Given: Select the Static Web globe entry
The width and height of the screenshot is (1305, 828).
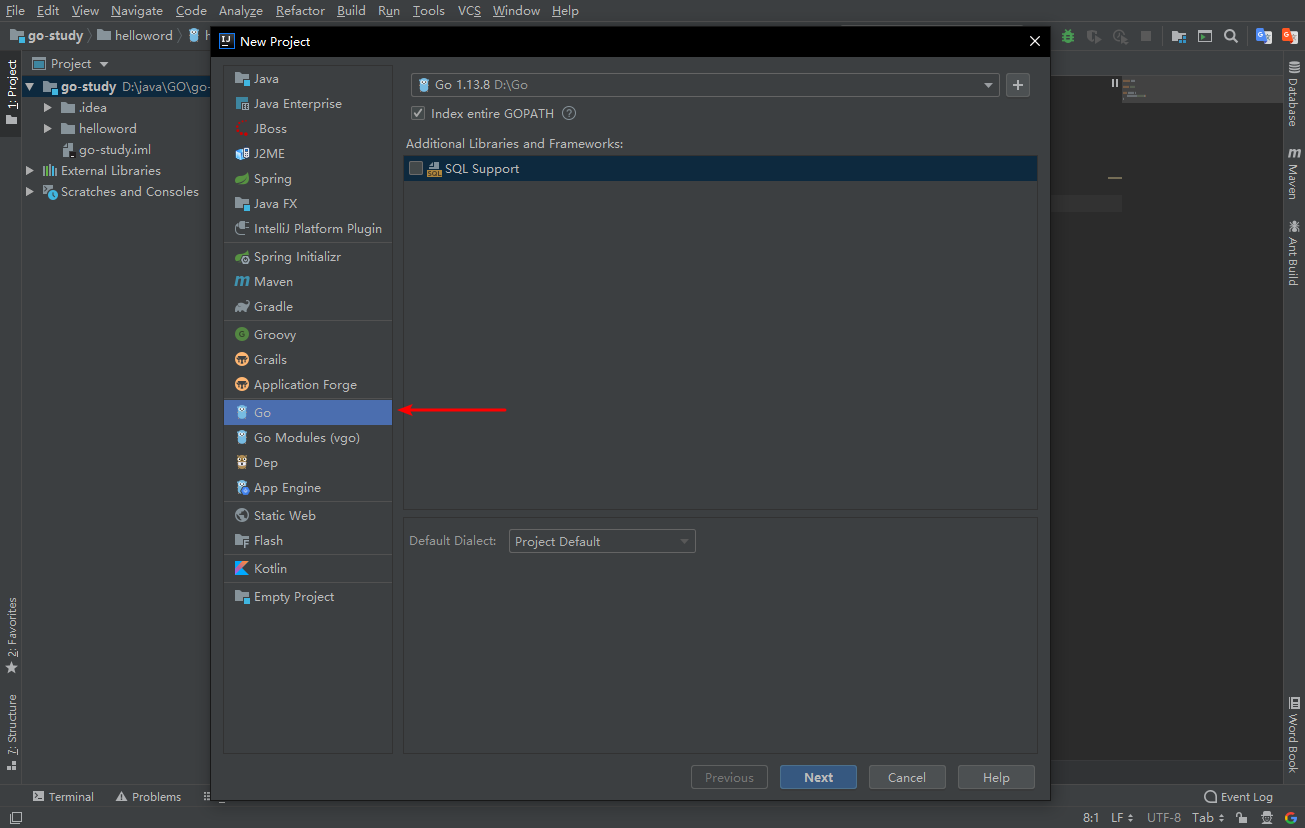Looking at the screenshot, I should click(241, 515).
